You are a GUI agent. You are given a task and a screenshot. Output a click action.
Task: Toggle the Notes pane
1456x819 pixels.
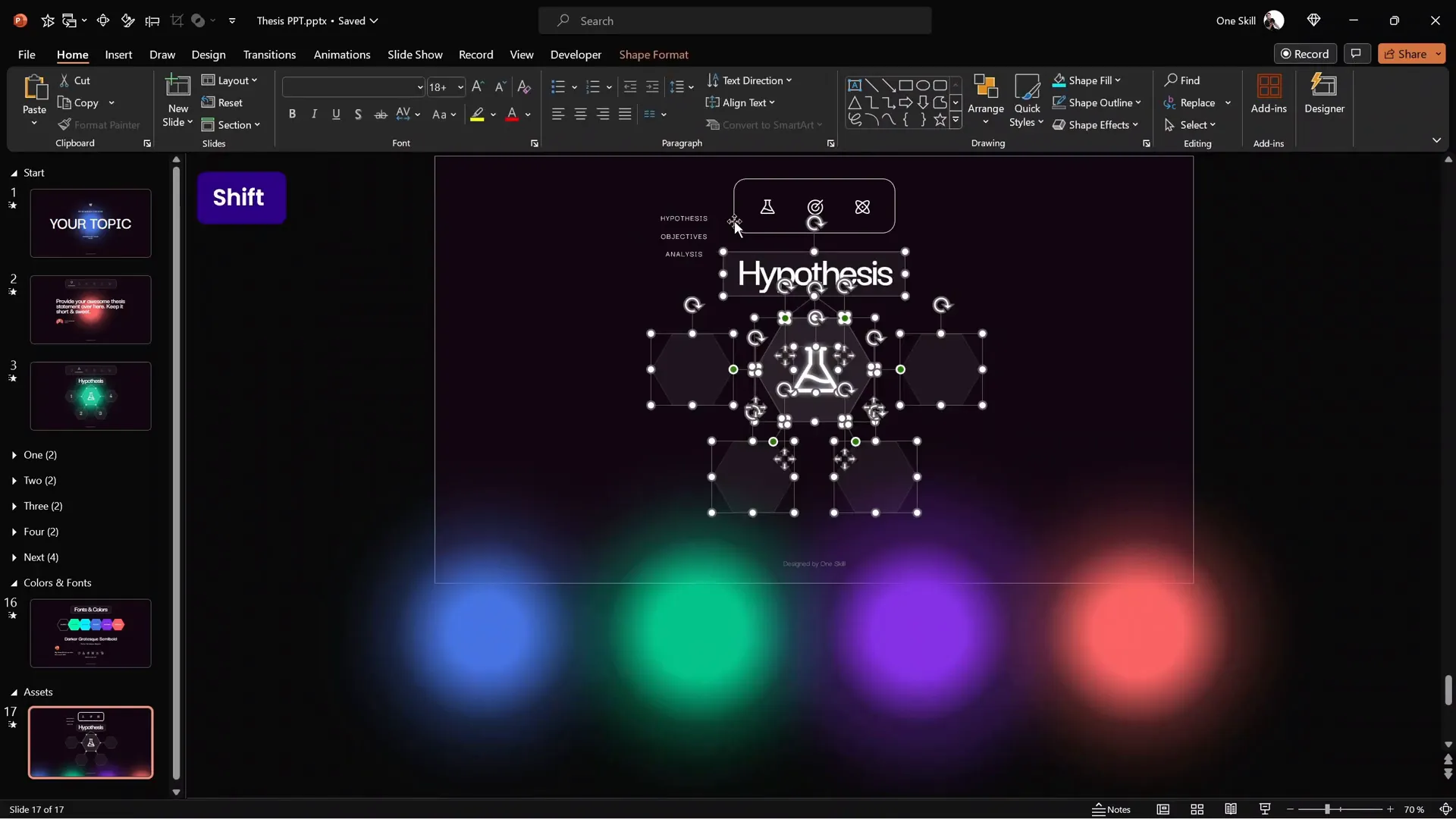point(1111,809)
